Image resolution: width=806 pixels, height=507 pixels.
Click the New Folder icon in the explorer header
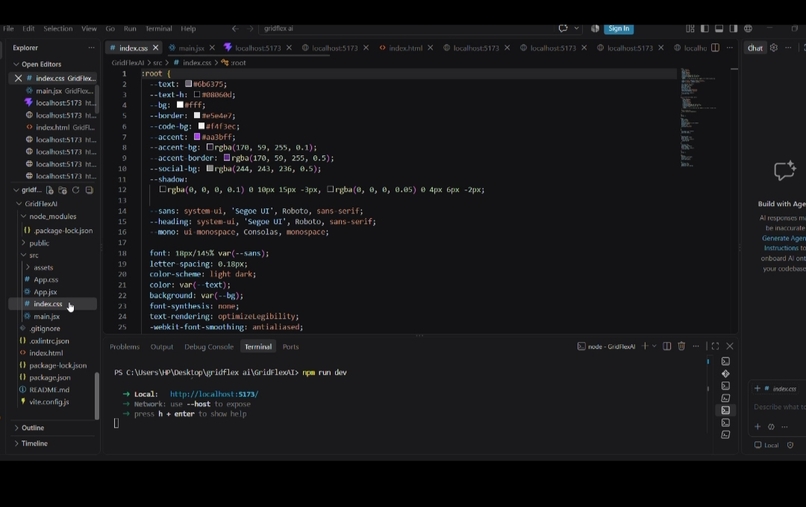pos(63,190)
